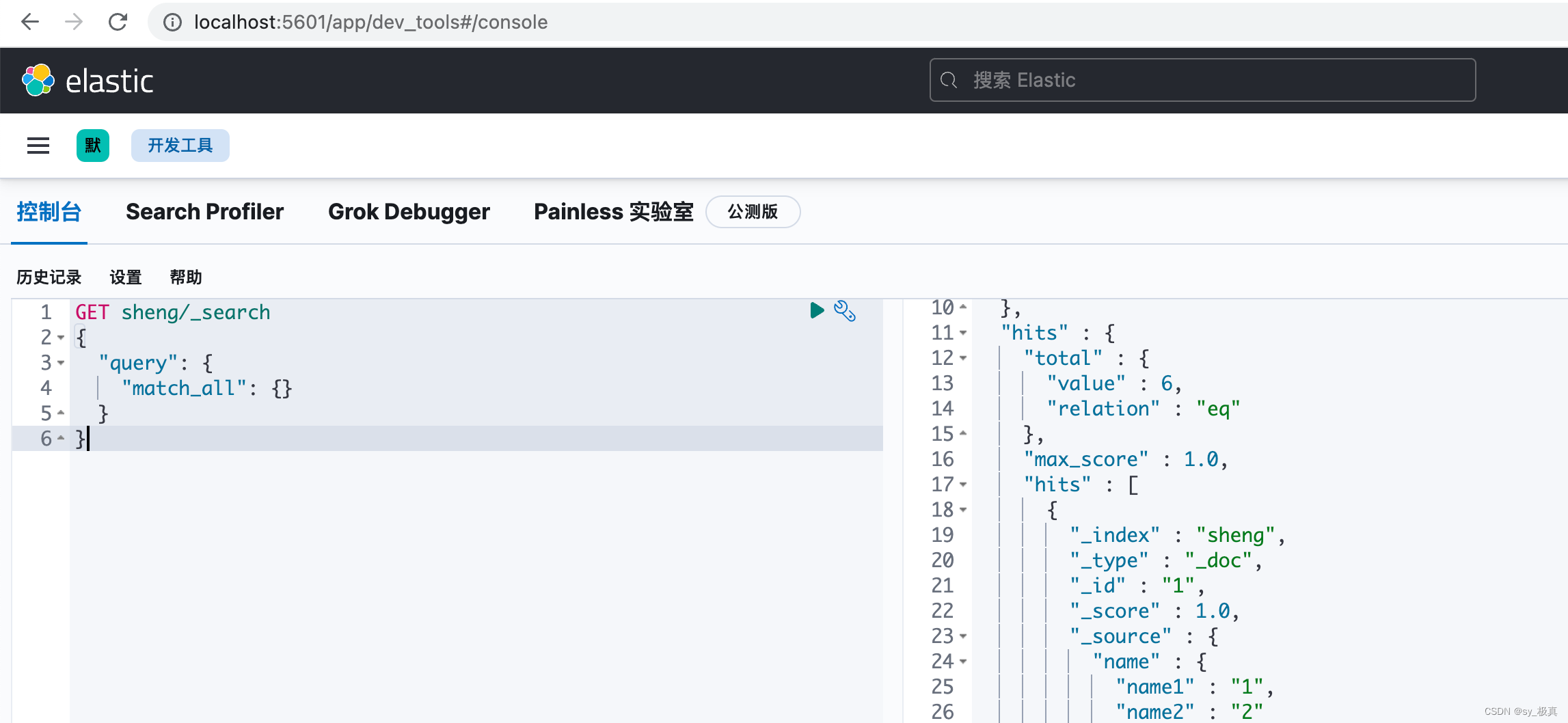Click into the 搜索 Elastic search field
The height and width of the screenshot is (723, 1568).
1202,80
